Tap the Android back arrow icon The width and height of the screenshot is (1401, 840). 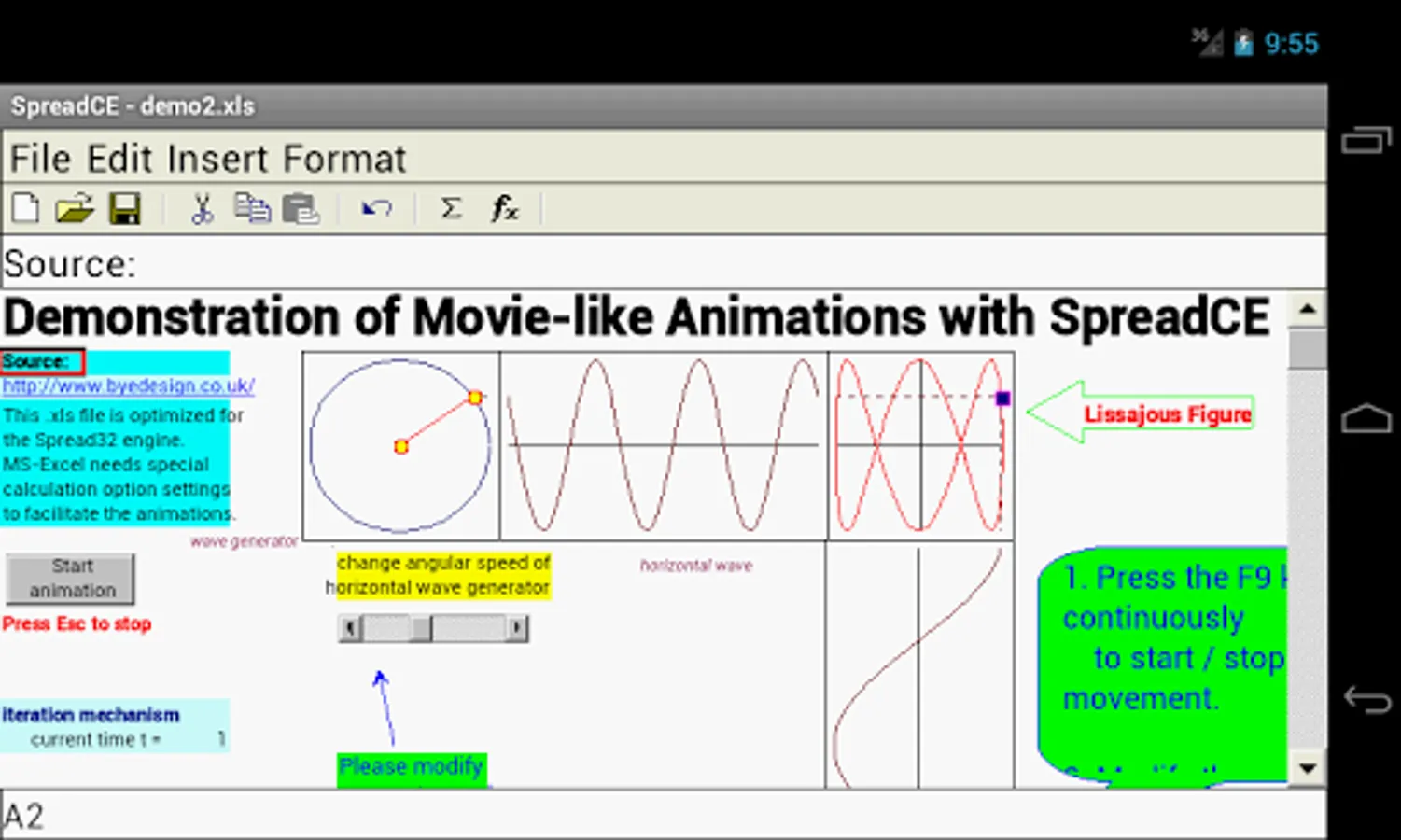tap(1366, 699)
